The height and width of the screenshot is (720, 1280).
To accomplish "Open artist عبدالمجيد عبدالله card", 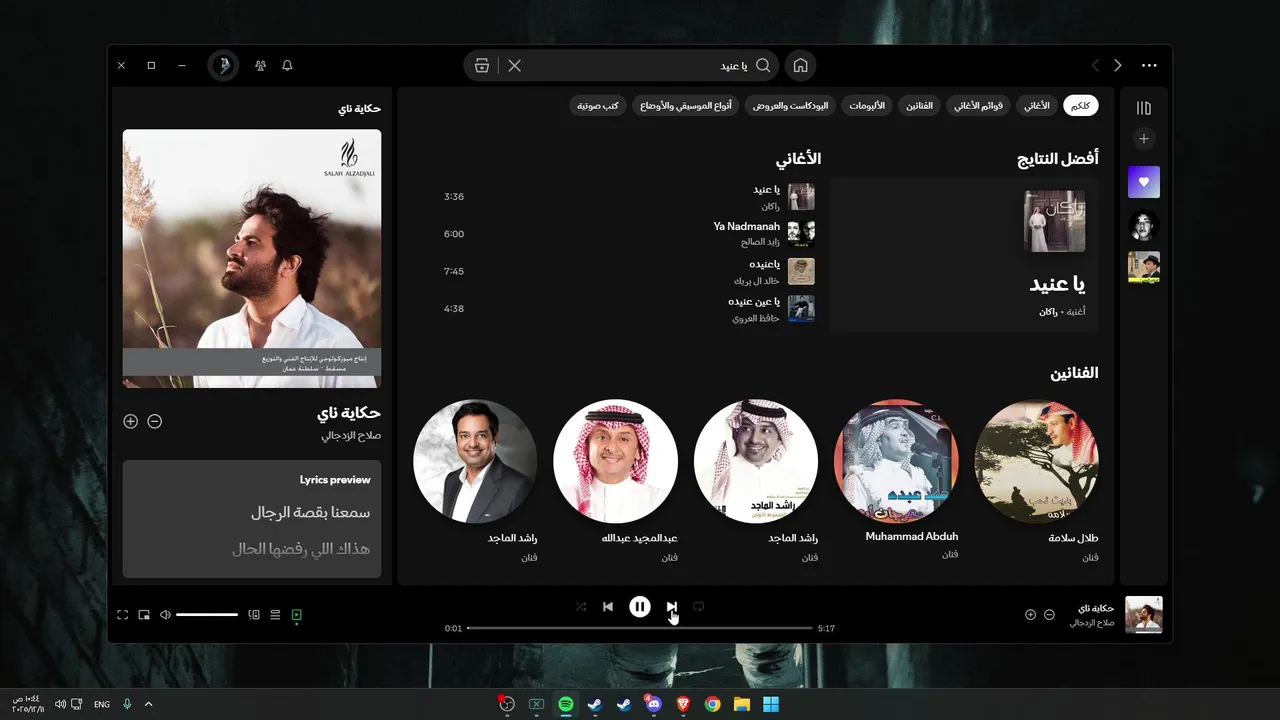I will click(x=615, y=482).
